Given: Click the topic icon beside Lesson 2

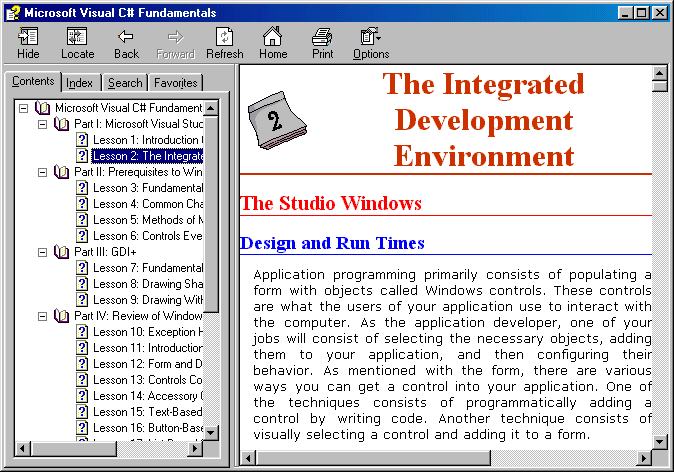Looking at the screenshot, I should (x=82, y=156).
